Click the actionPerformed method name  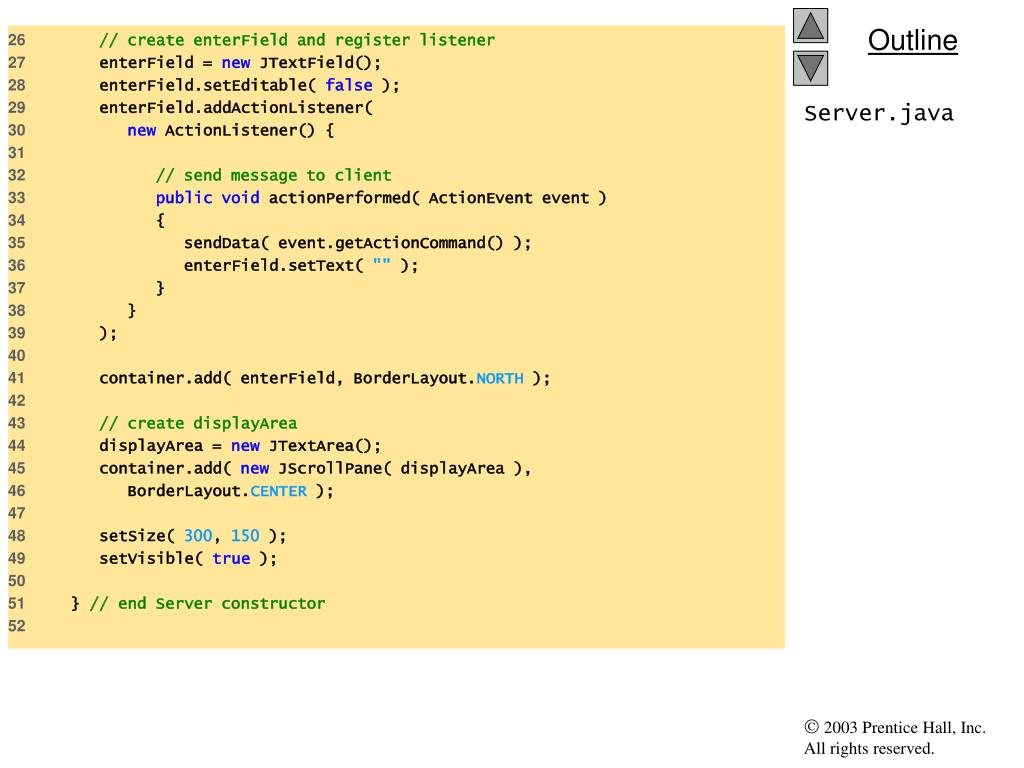[339, 198]
